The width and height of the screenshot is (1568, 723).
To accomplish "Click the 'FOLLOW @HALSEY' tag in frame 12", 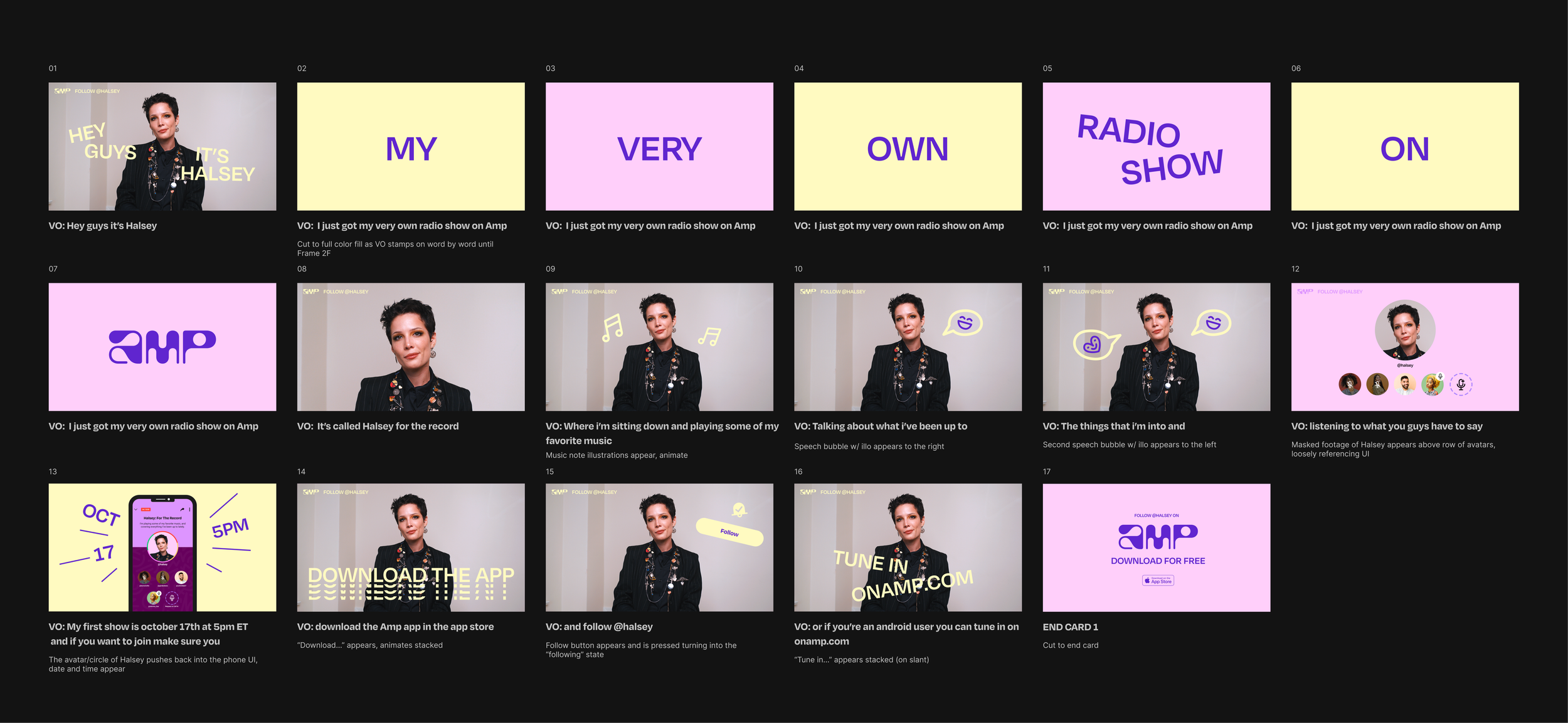I will (x=1340, y=292).
